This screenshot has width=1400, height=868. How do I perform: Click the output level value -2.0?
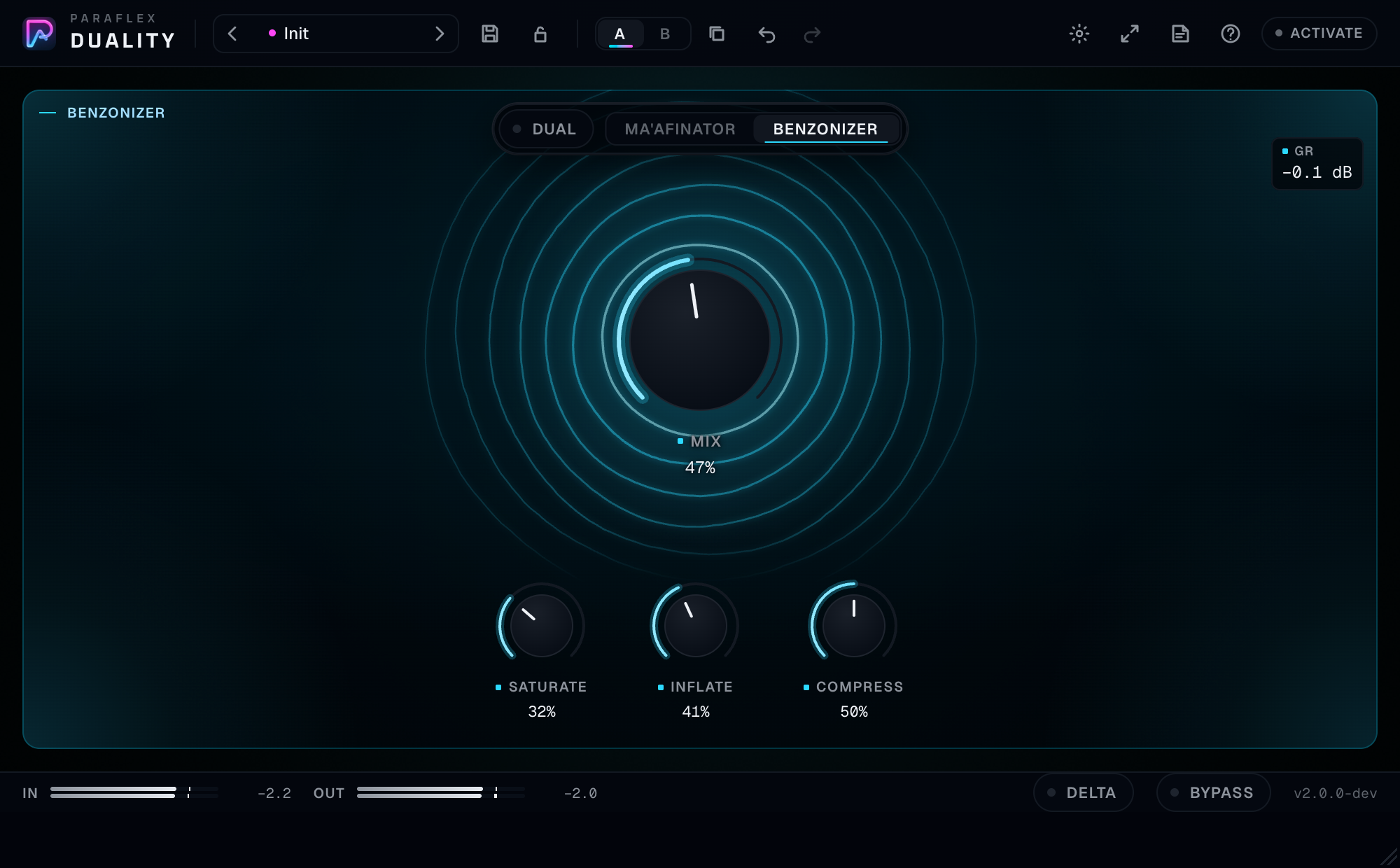click(580, 793)
